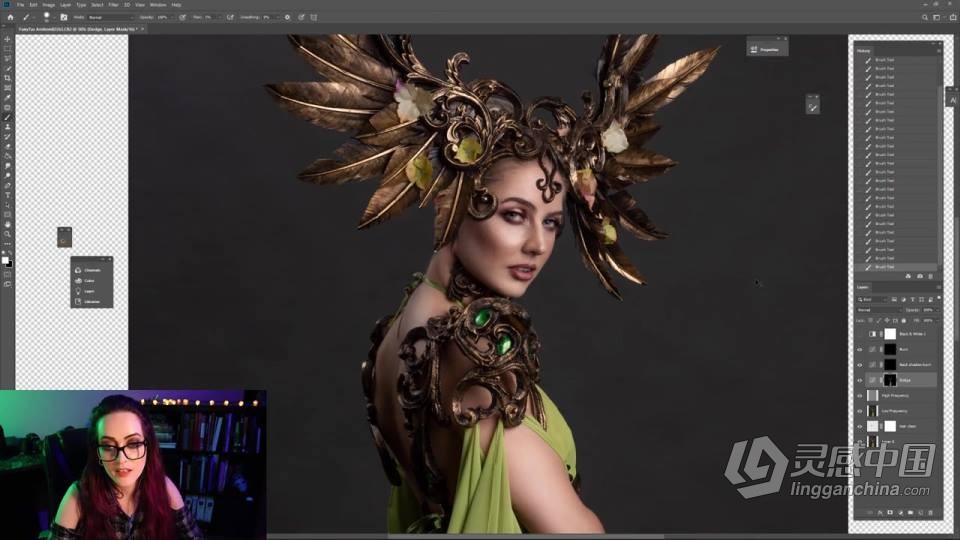The image size is (960, 540).
Task: Click the Home icon in options bar
Action: coord(10,17)
